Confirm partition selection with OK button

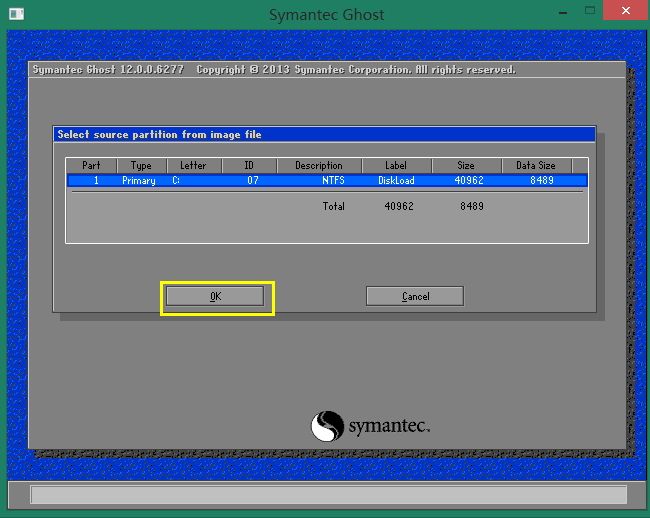pyautogui.click(x=215, y=296)
